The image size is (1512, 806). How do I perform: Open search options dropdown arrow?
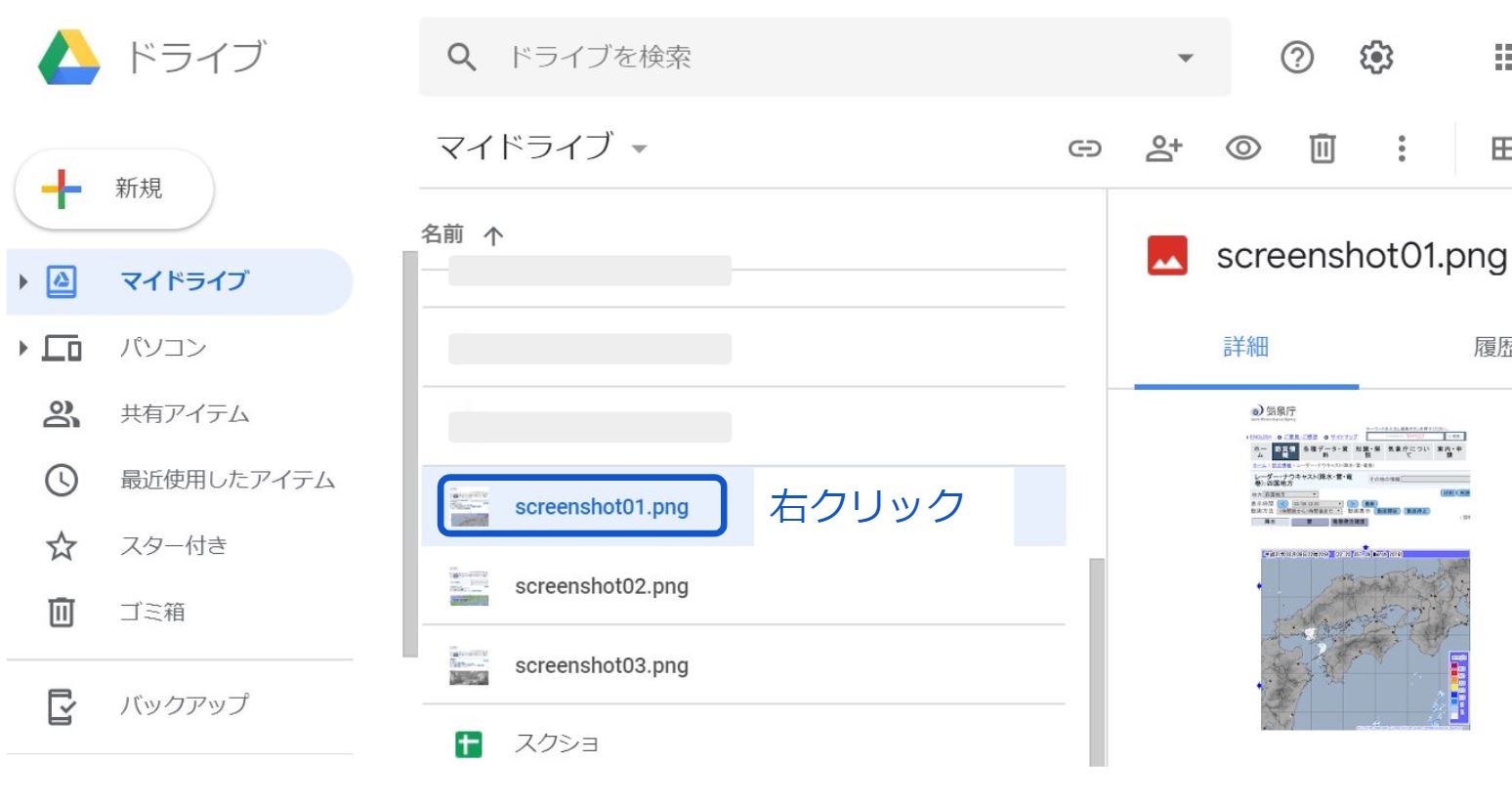point(1185,58)
